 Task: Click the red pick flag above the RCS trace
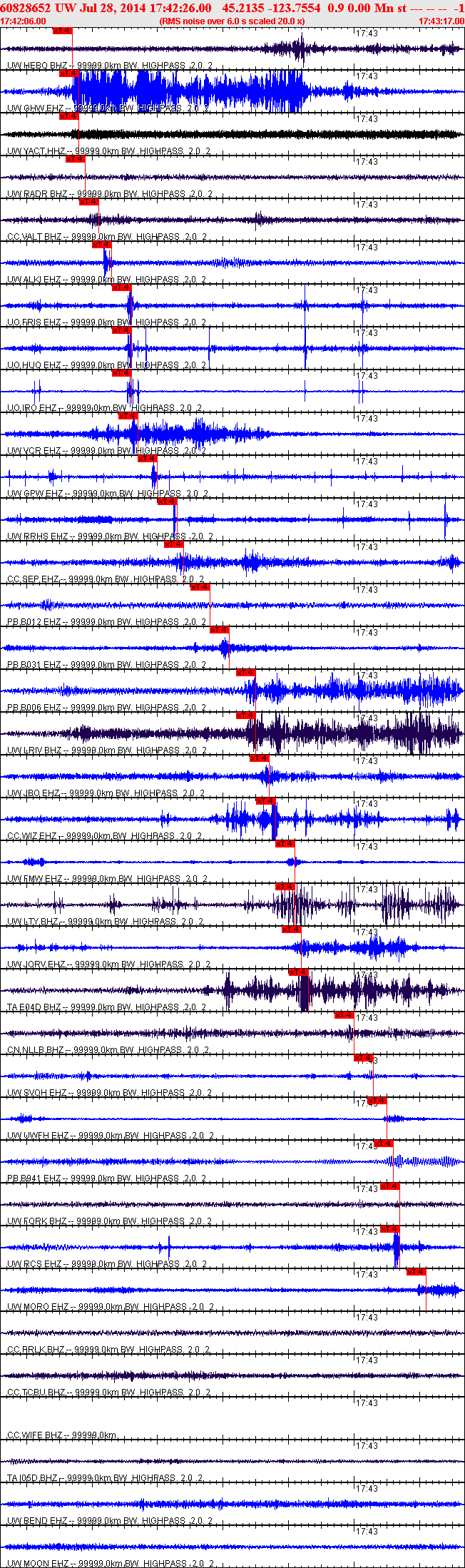(x=389, y=1229)
